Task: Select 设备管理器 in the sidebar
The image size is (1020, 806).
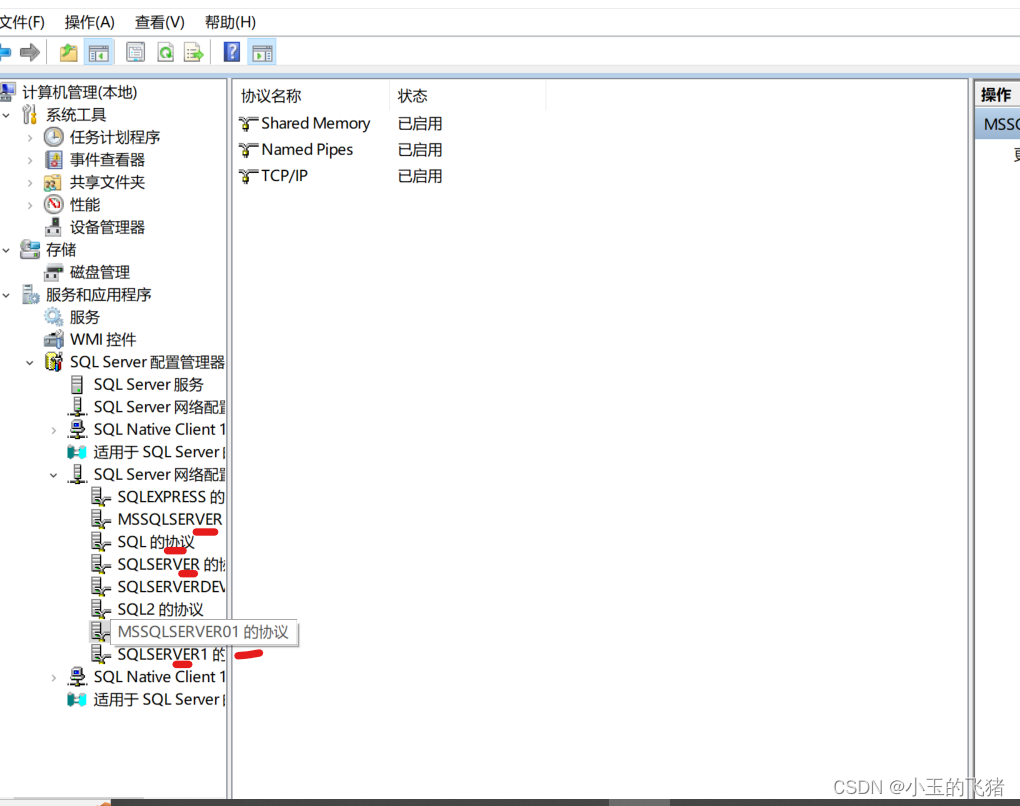Action: [105, 226]
